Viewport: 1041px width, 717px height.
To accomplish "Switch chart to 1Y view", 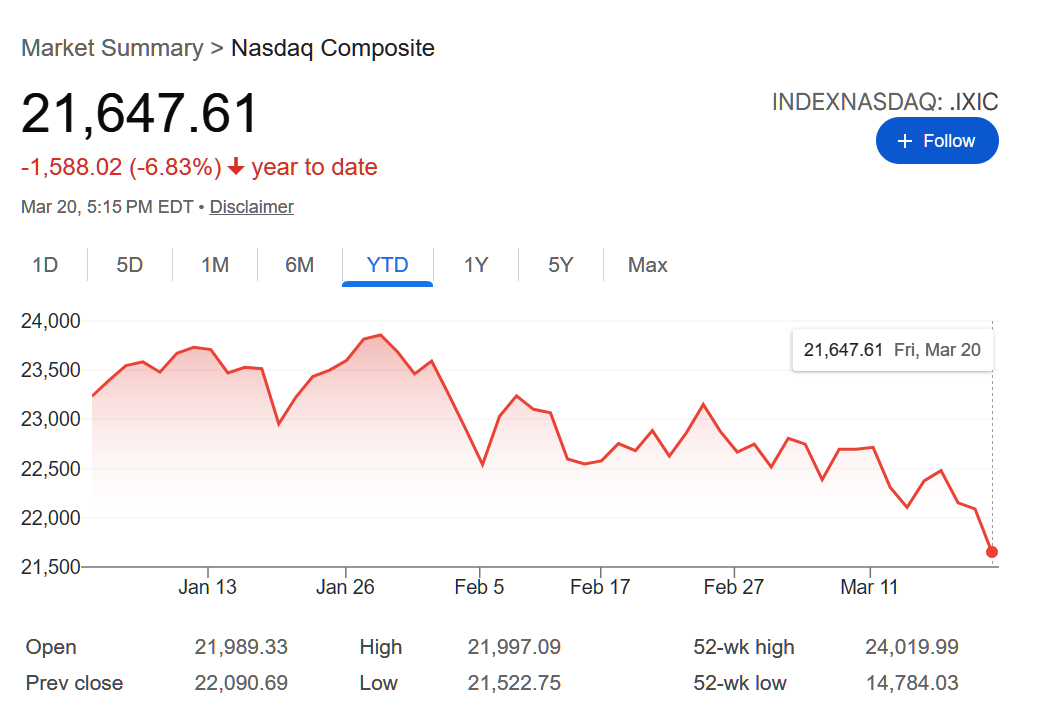I will pos(476,265).
